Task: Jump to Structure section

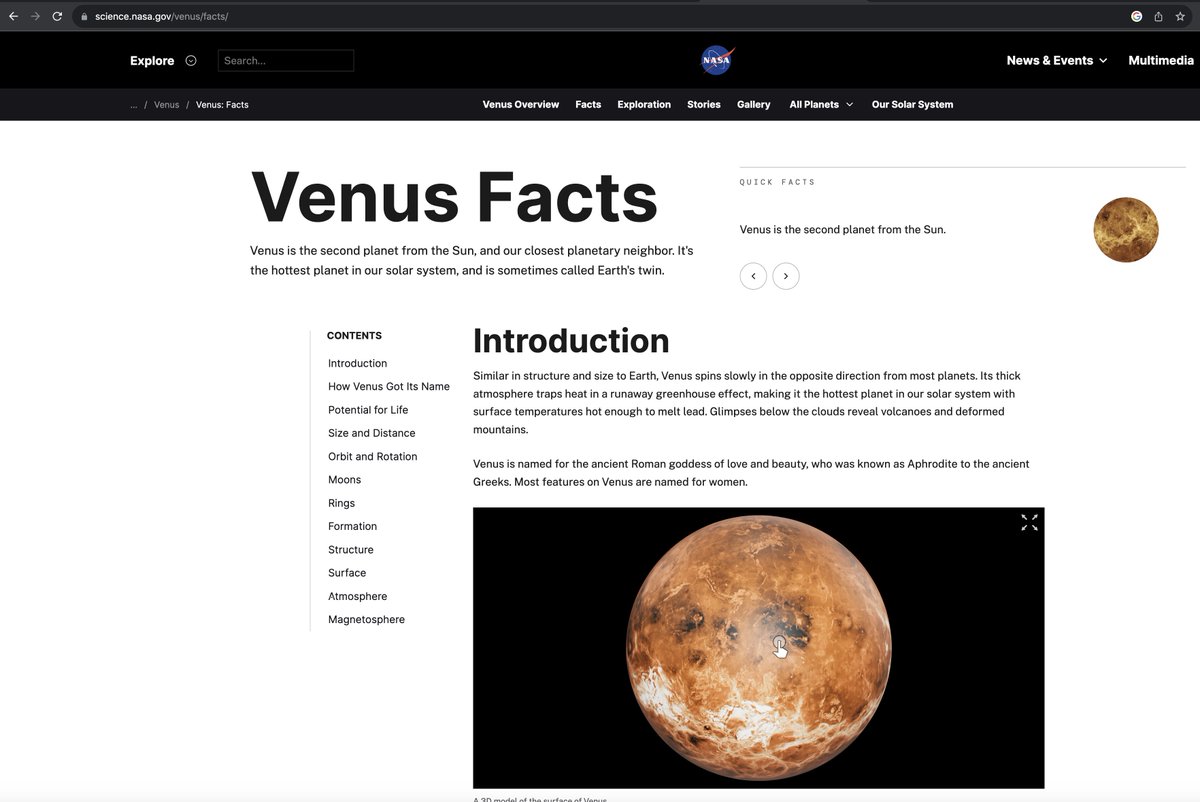Action: pos(350,550)
